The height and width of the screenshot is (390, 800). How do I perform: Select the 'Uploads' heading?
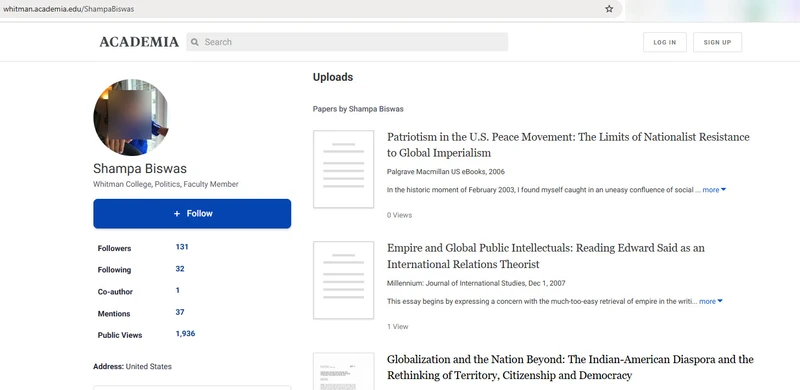[333, 77]
